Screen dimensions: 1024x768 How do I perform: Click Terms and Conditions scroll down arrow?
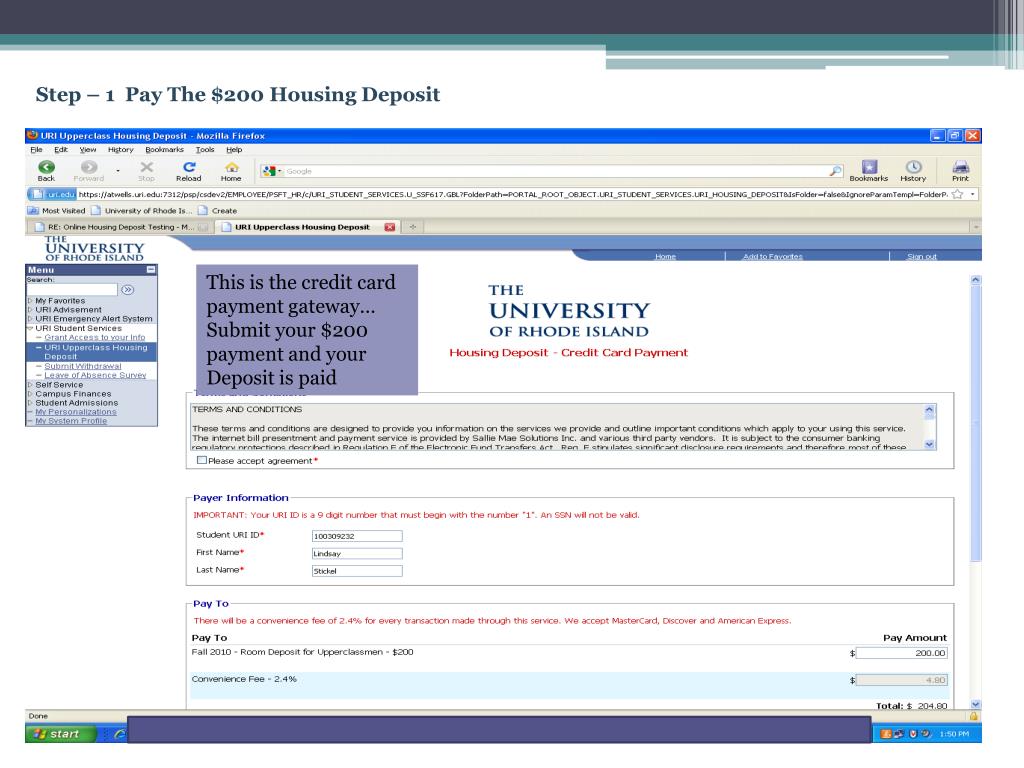929,444
